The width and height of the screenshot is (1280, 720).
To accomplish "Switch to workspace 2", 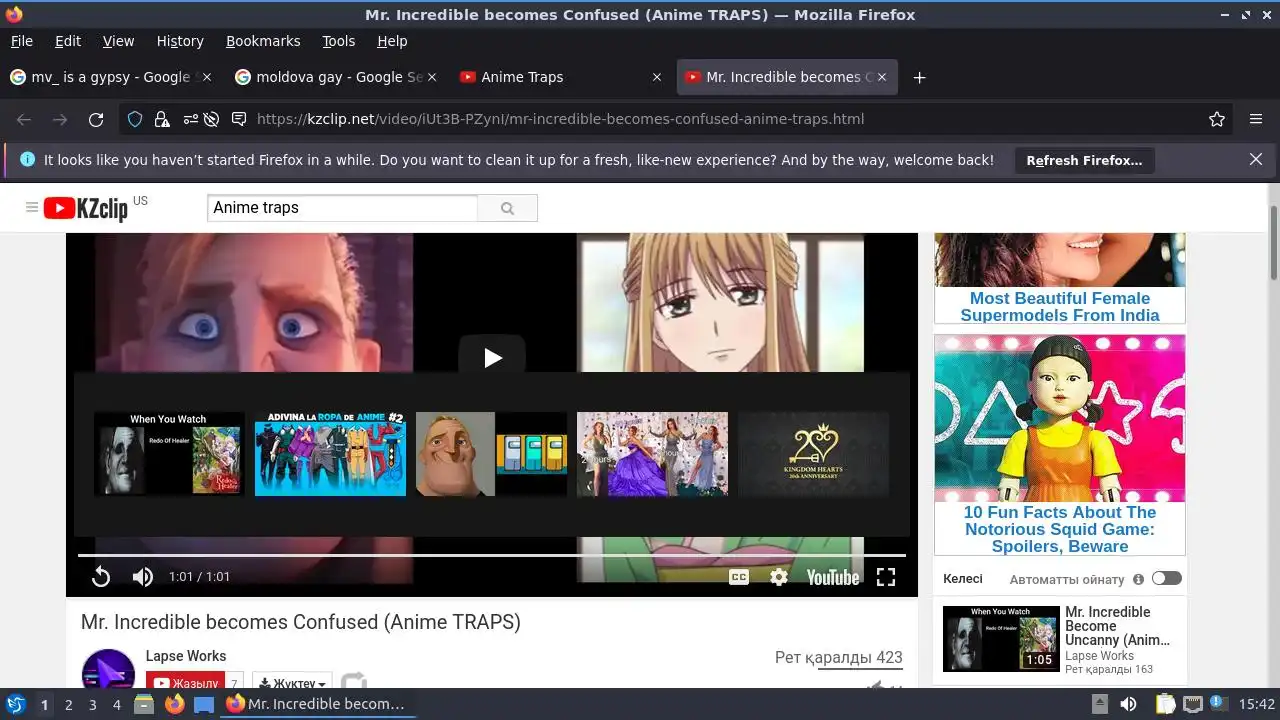I will click(x=68, y=705).
